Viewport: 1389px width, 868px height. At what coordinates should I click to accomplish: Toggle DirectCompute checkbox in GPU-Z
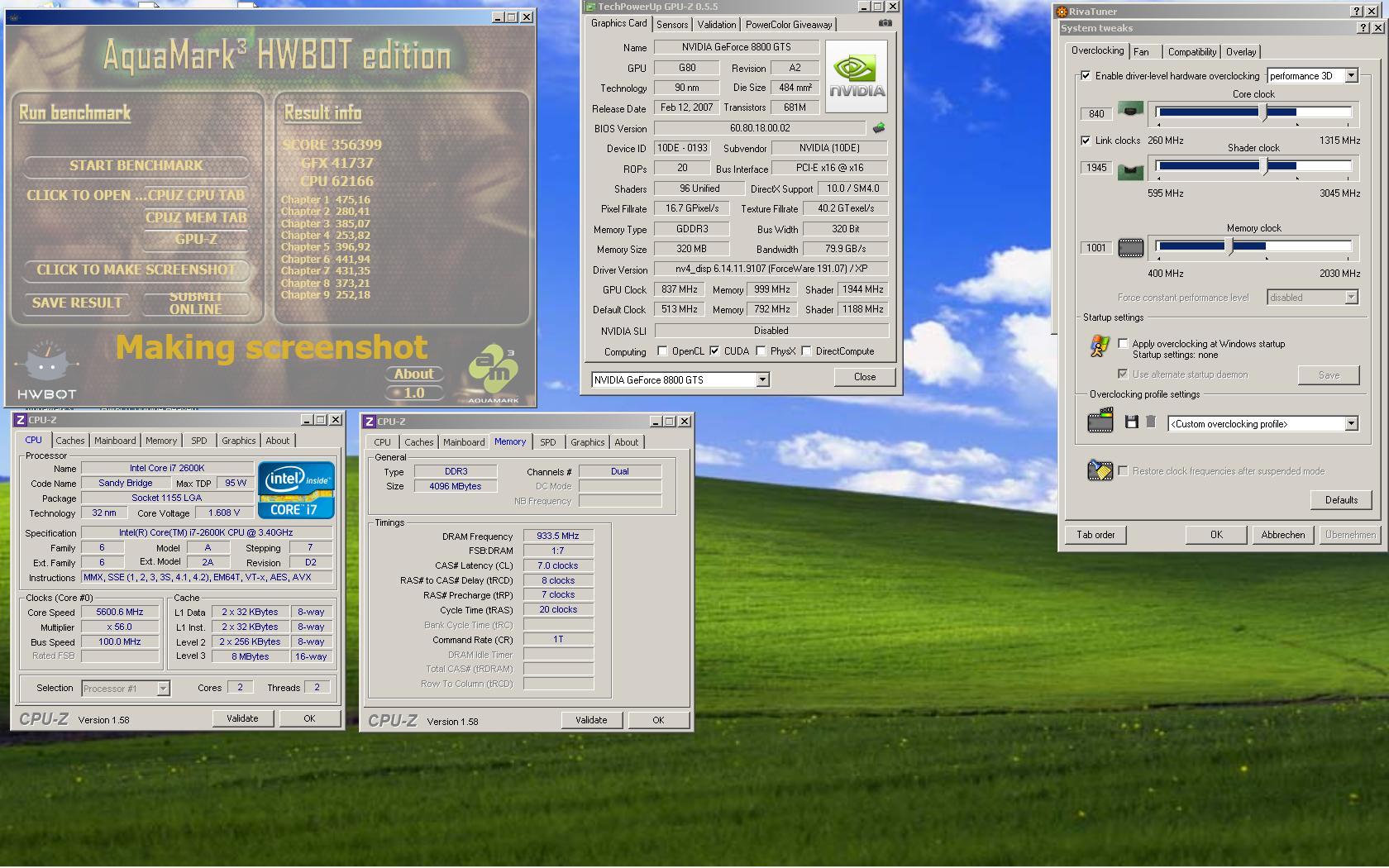click(x=806, y=351)
